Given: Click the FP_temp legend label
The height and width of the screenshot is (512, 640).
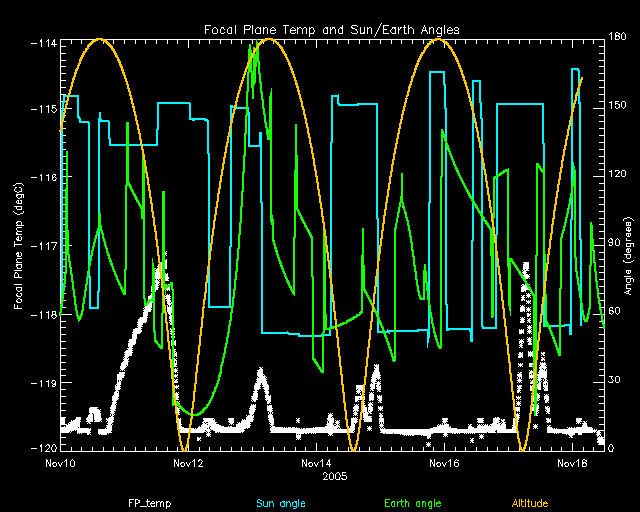Looking at the screenshot, I should coord(148,503).
